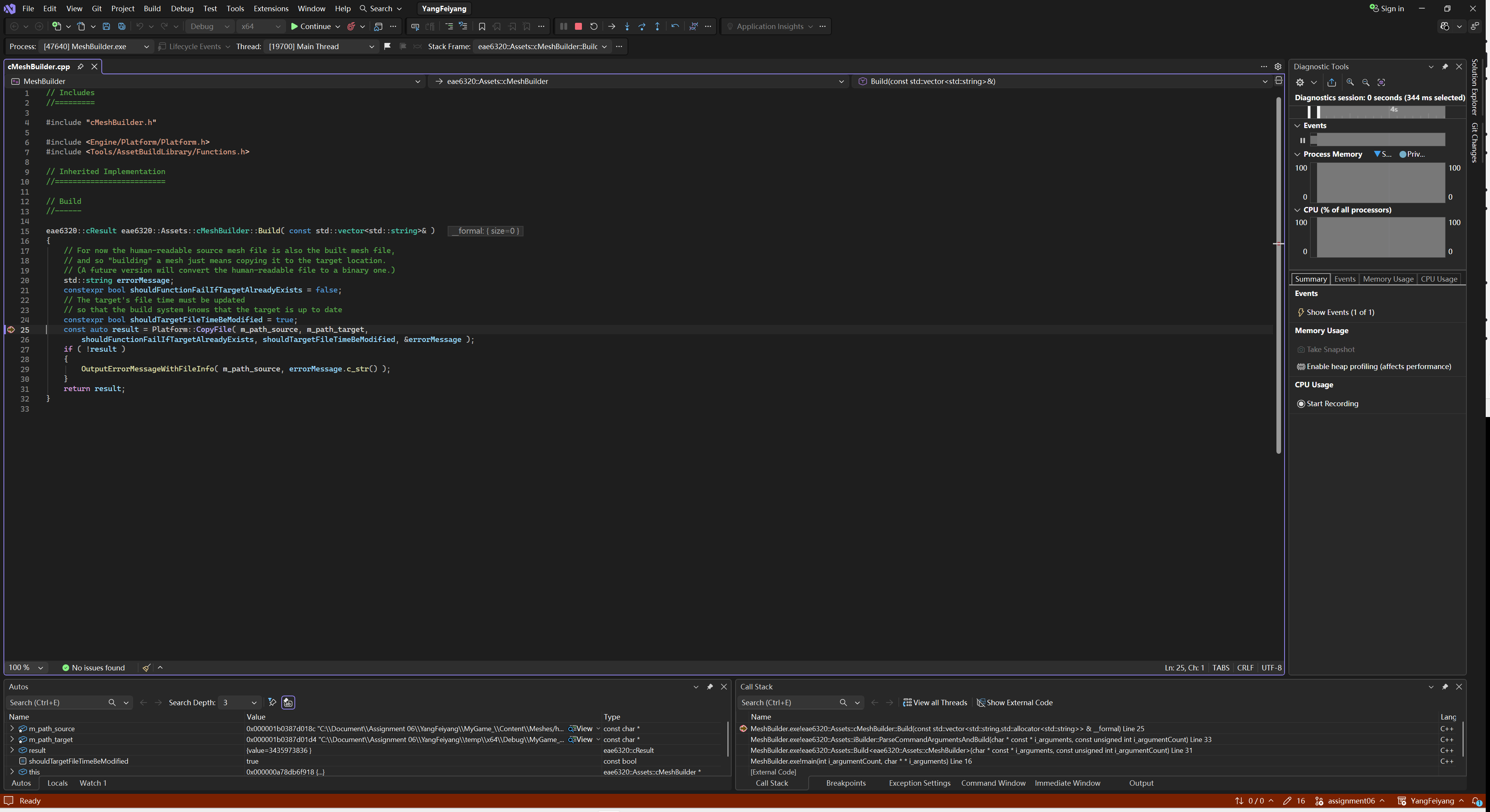The height and width of the screenshot is (812, 1490).
Task: Step Into with the down-arrow icon
Action: pos(627,26)
